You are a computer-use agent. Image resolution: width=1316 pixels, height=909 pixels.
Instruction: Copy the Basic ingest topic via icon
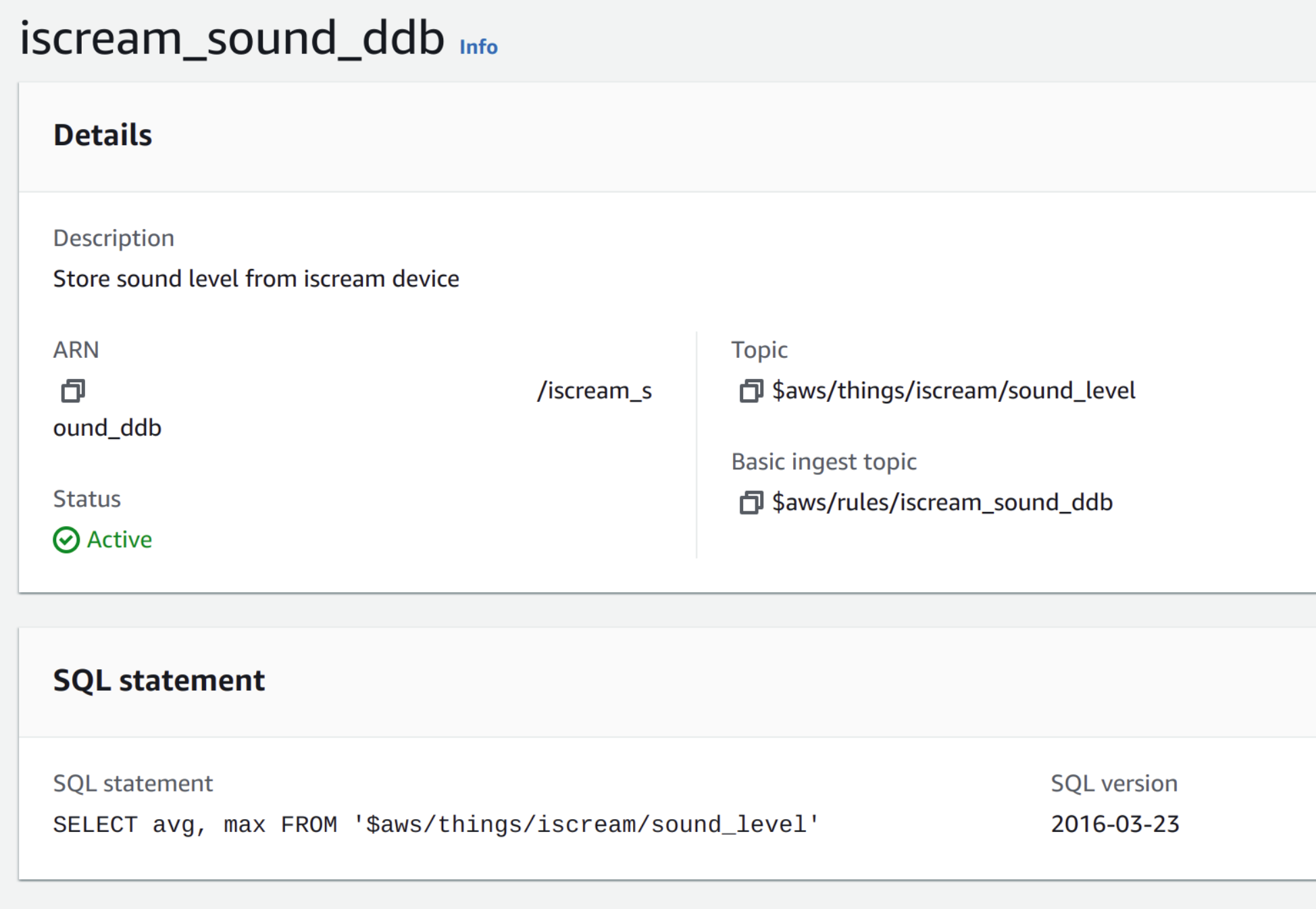pyautogui.click(x=751, y=502)
